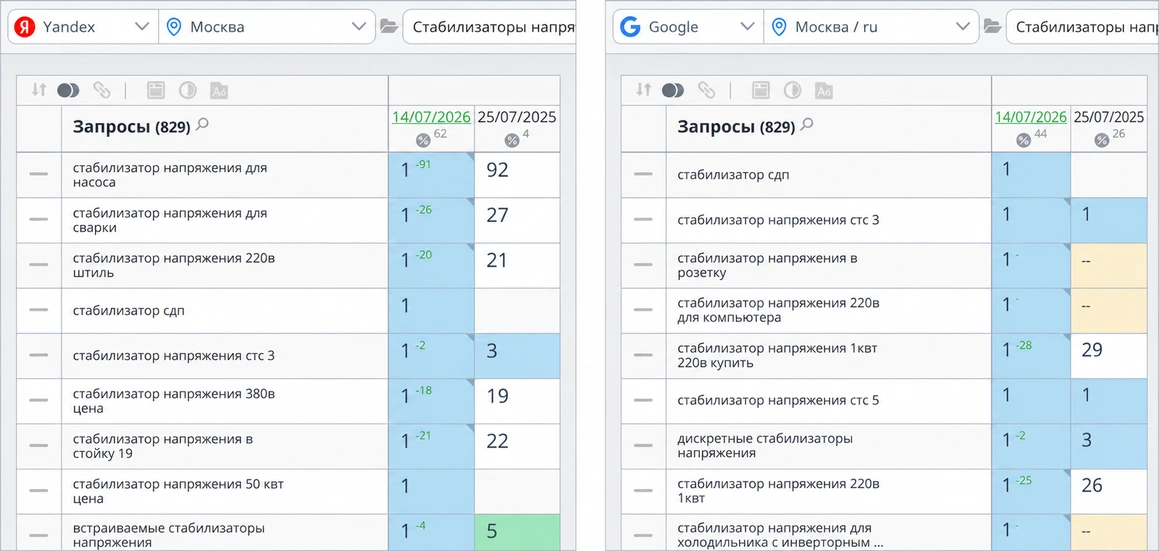The width and height of the screenshot is (1159, 551).
Task: Select query стабилизатор напряжения стс 3 in Yandex panel
Action: click(x=174, y=356)
